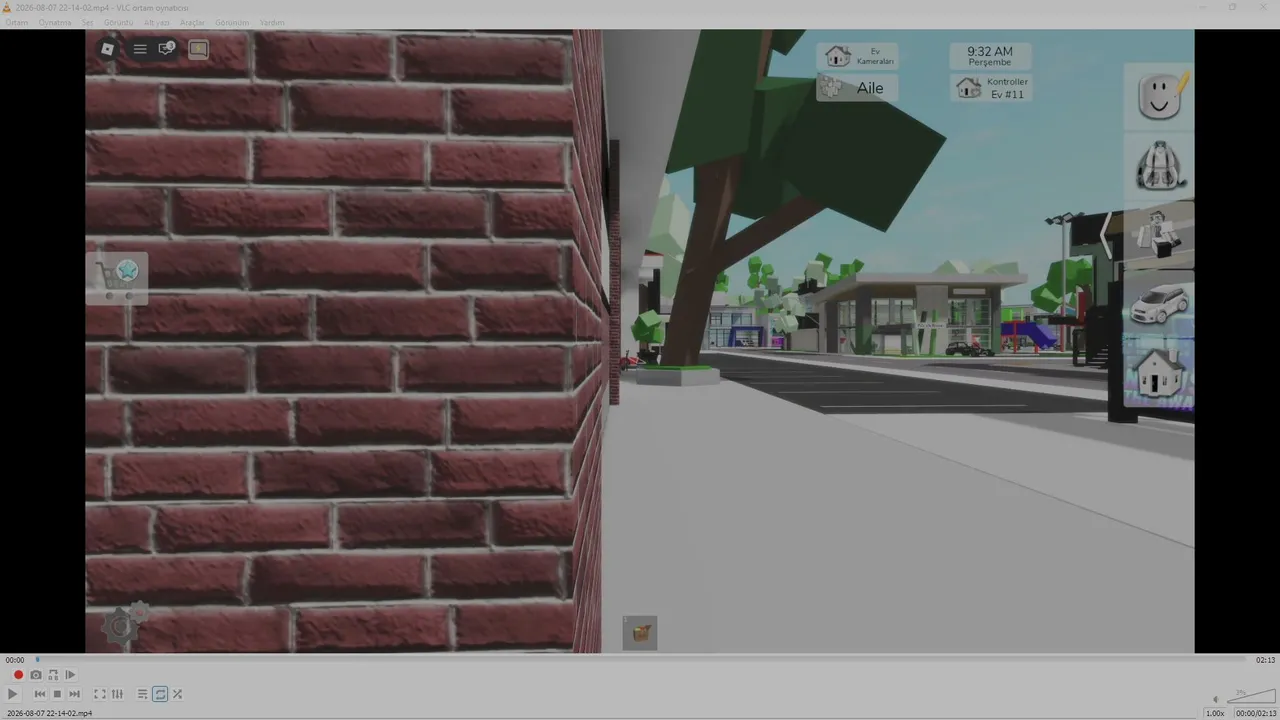The image size is (1280, 720).
Task: Open the Araçlar menu
Action: coord(193,22)
